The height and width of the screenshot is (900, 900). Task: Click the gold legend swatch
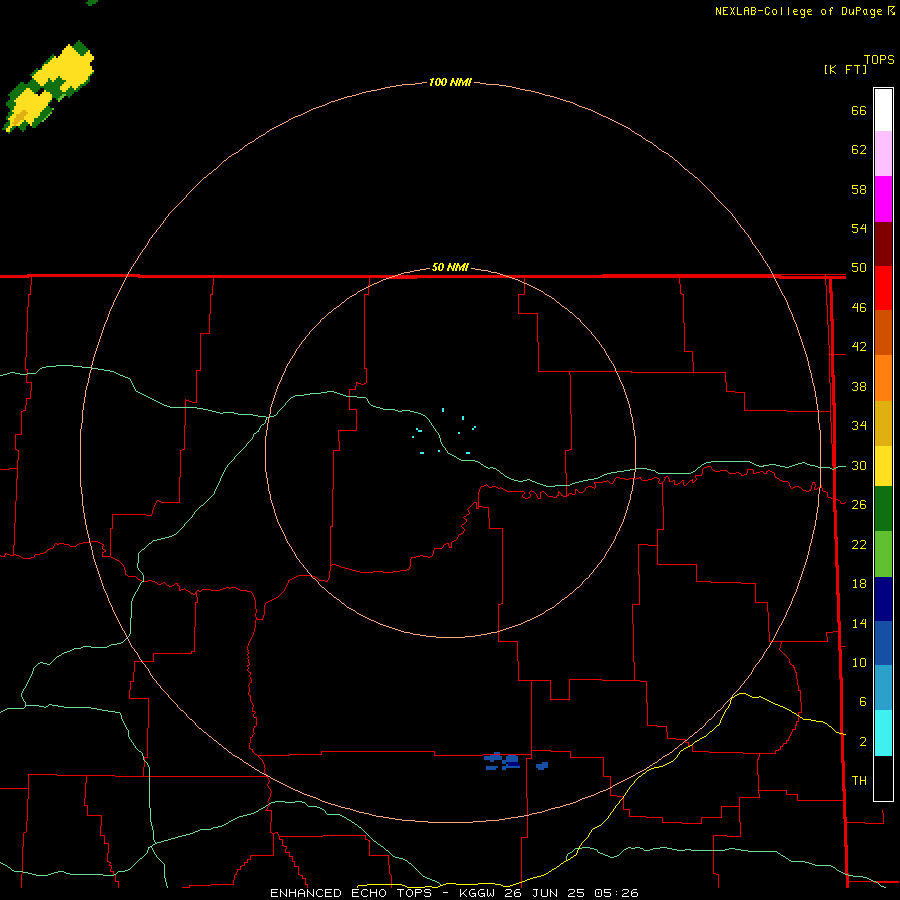[883, 423]
